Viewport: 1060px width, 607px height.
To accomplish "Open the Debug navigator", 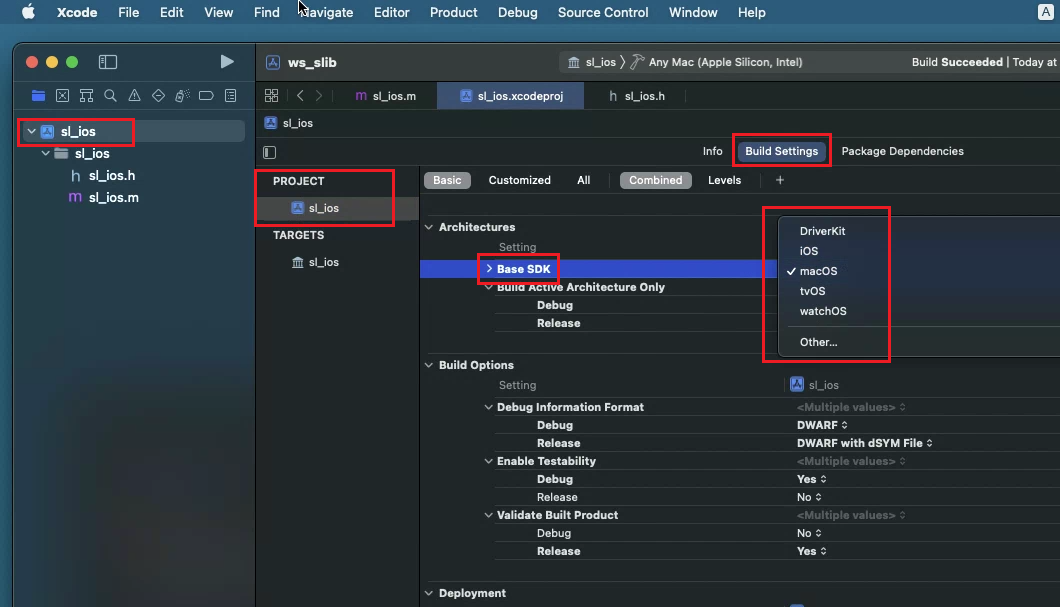I will pyautogui.click(x=183, y=95).
